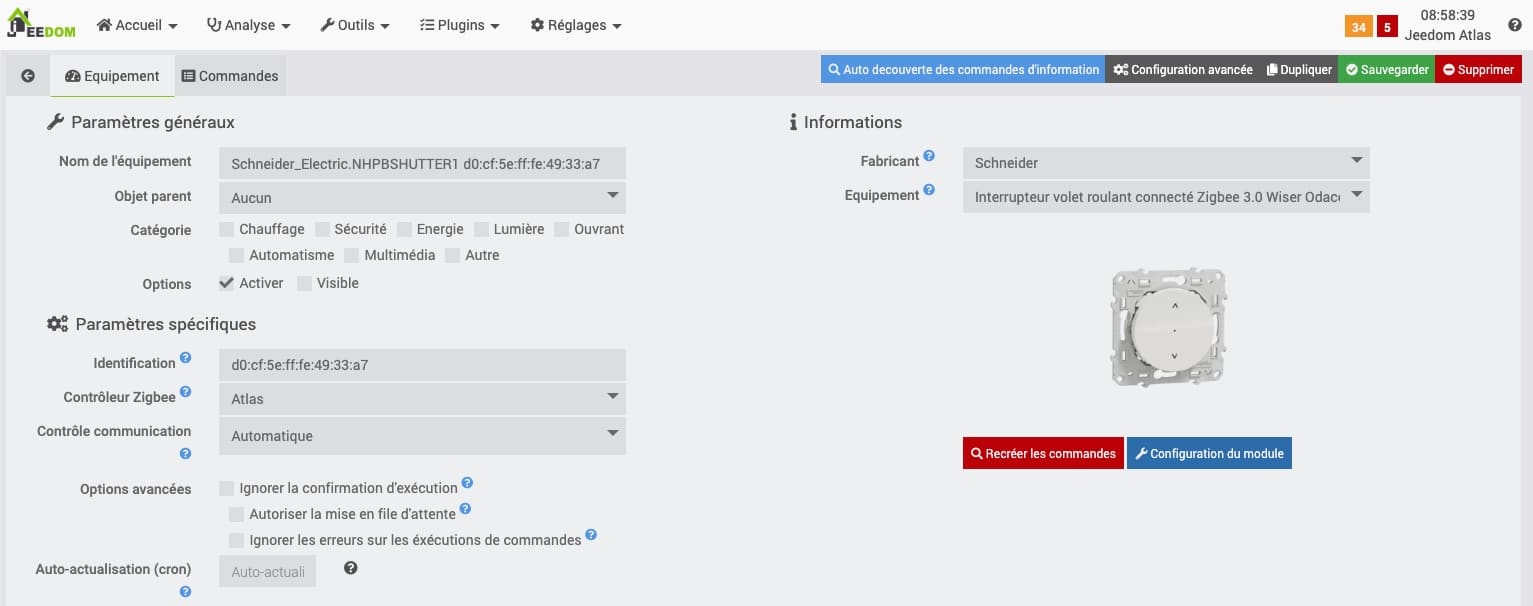Click the Dupliquer button

coord(1299,69)
